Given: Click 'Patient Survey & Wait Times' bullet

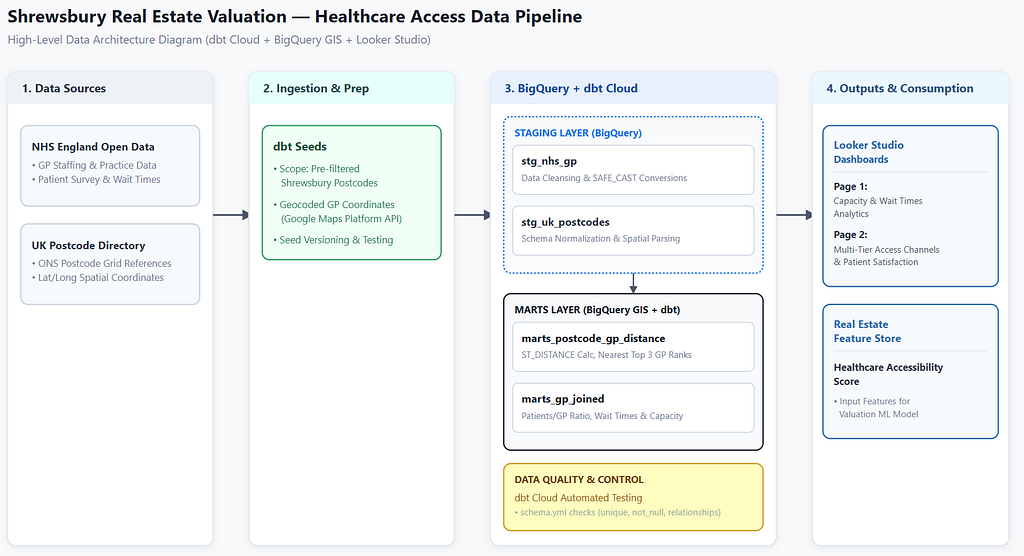Looking at the screenshot, I should click(96, 179).
